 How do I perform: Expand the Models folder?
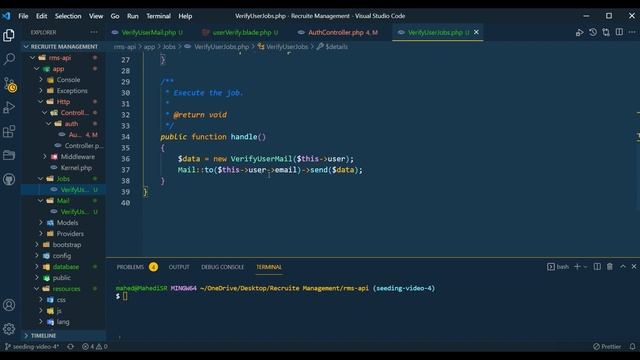coord(63,223)
